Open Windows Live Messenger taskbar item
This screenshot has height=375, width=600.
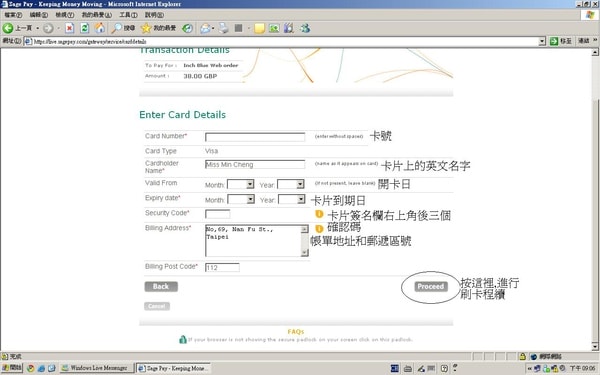click(96, 368)
